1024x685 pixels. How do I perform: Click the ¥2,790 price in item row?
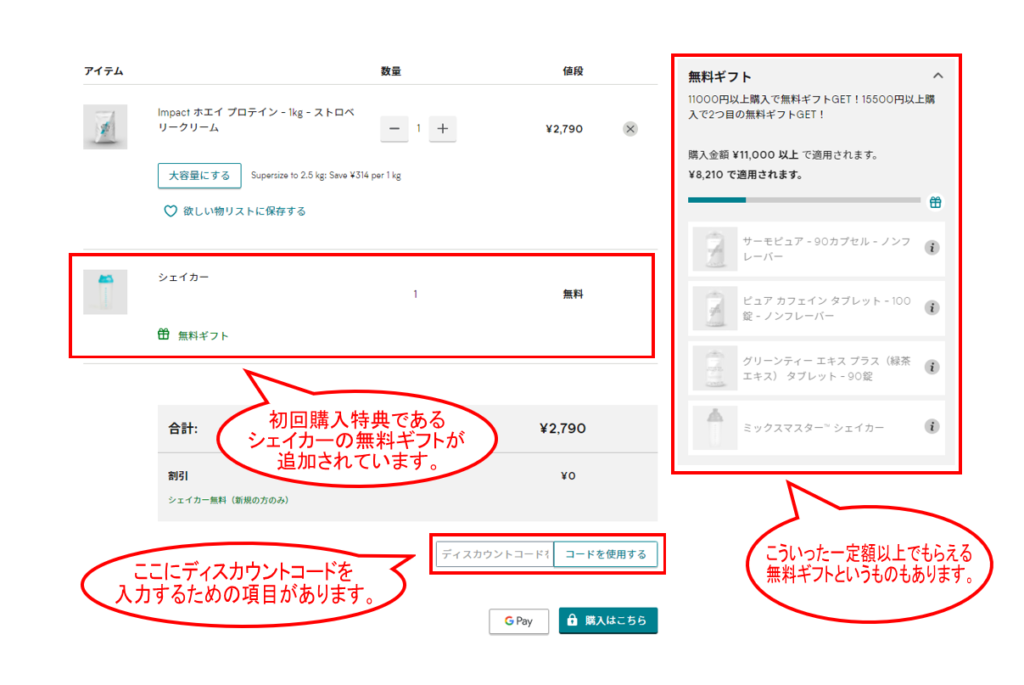pos(564,129)
